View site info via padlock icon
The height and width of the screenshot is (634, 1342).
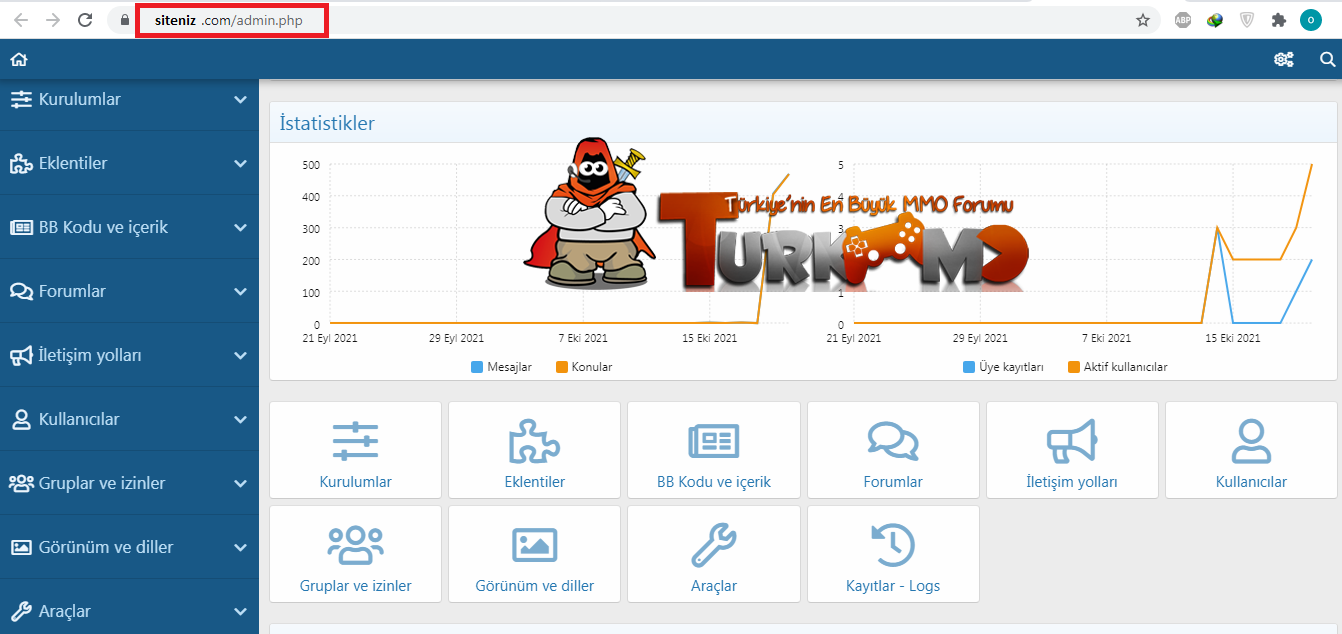(124, 20)
